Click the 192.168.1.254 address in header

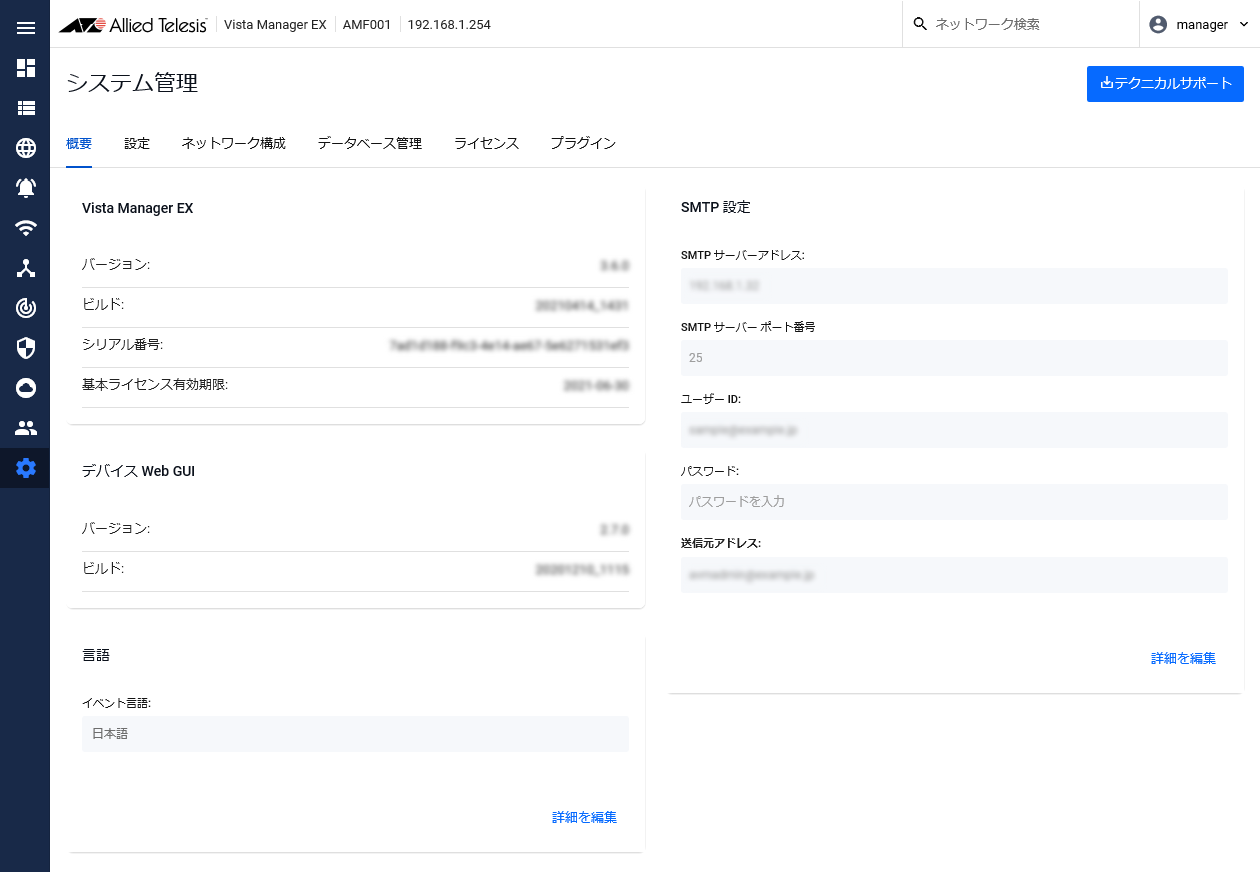(449, 25)
